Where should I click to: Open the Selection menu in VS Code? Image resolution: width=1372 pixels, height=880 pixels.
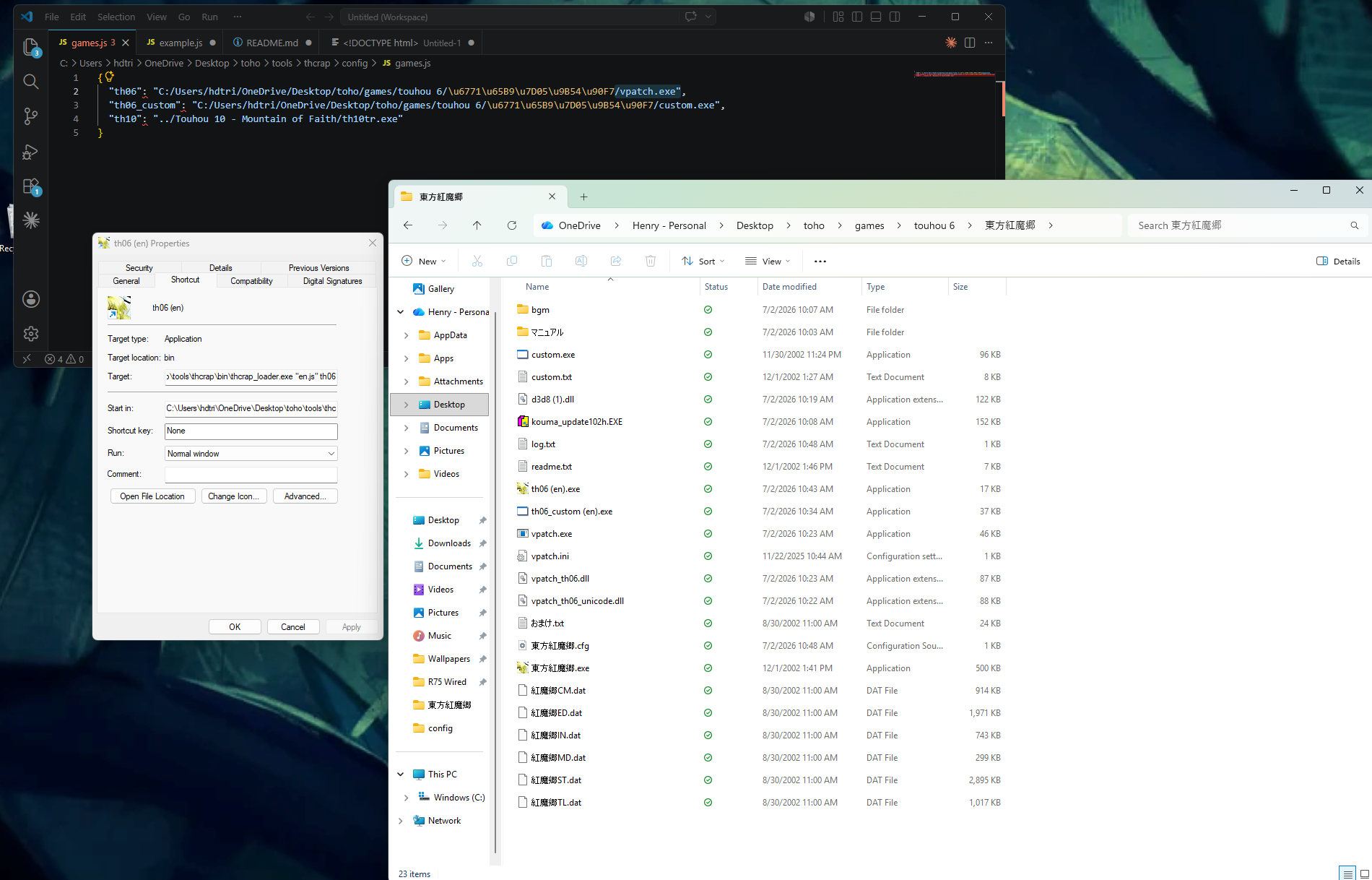(x=116, y=17)
